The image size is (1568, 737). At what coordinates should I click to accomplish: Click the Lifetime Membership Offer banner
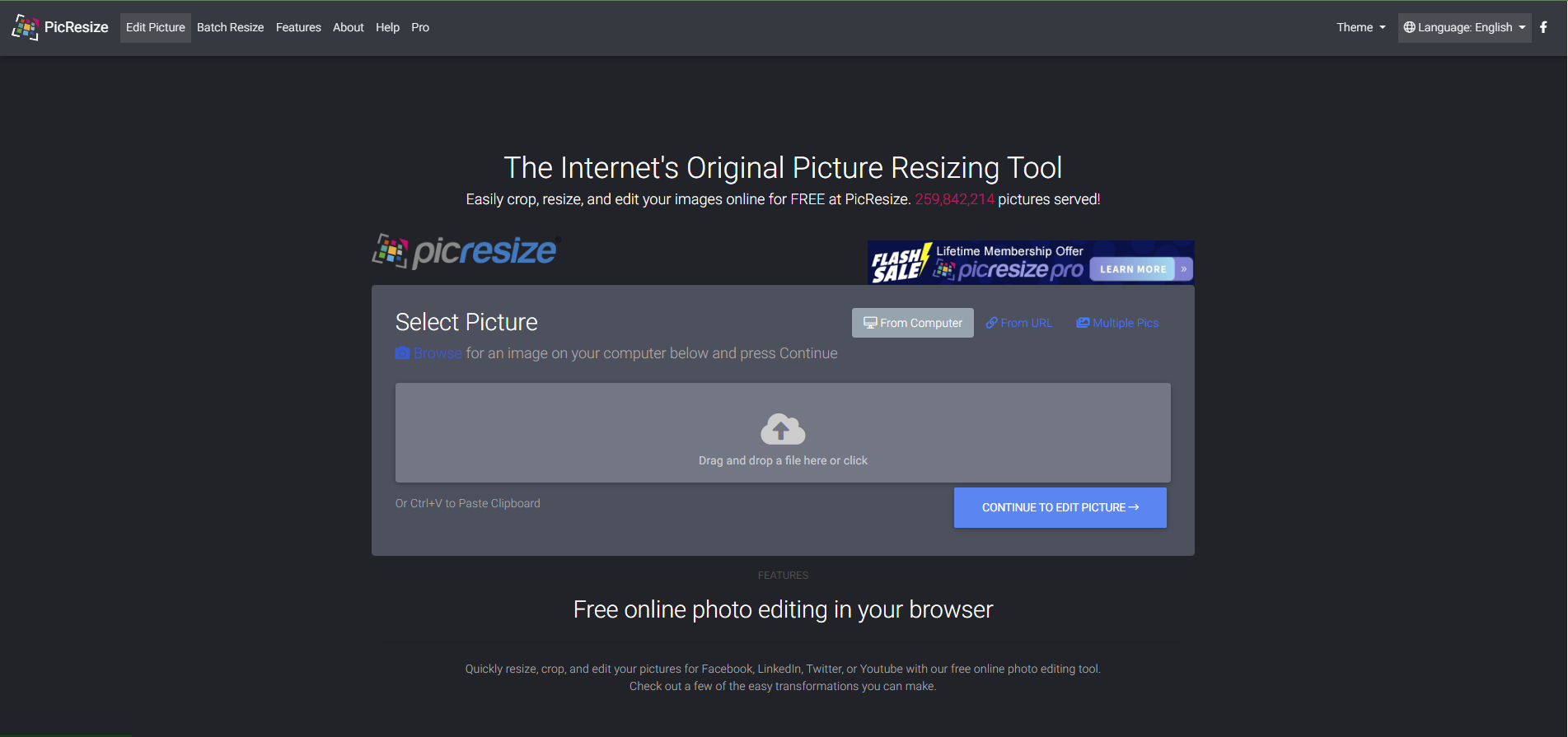(1030, 262)
